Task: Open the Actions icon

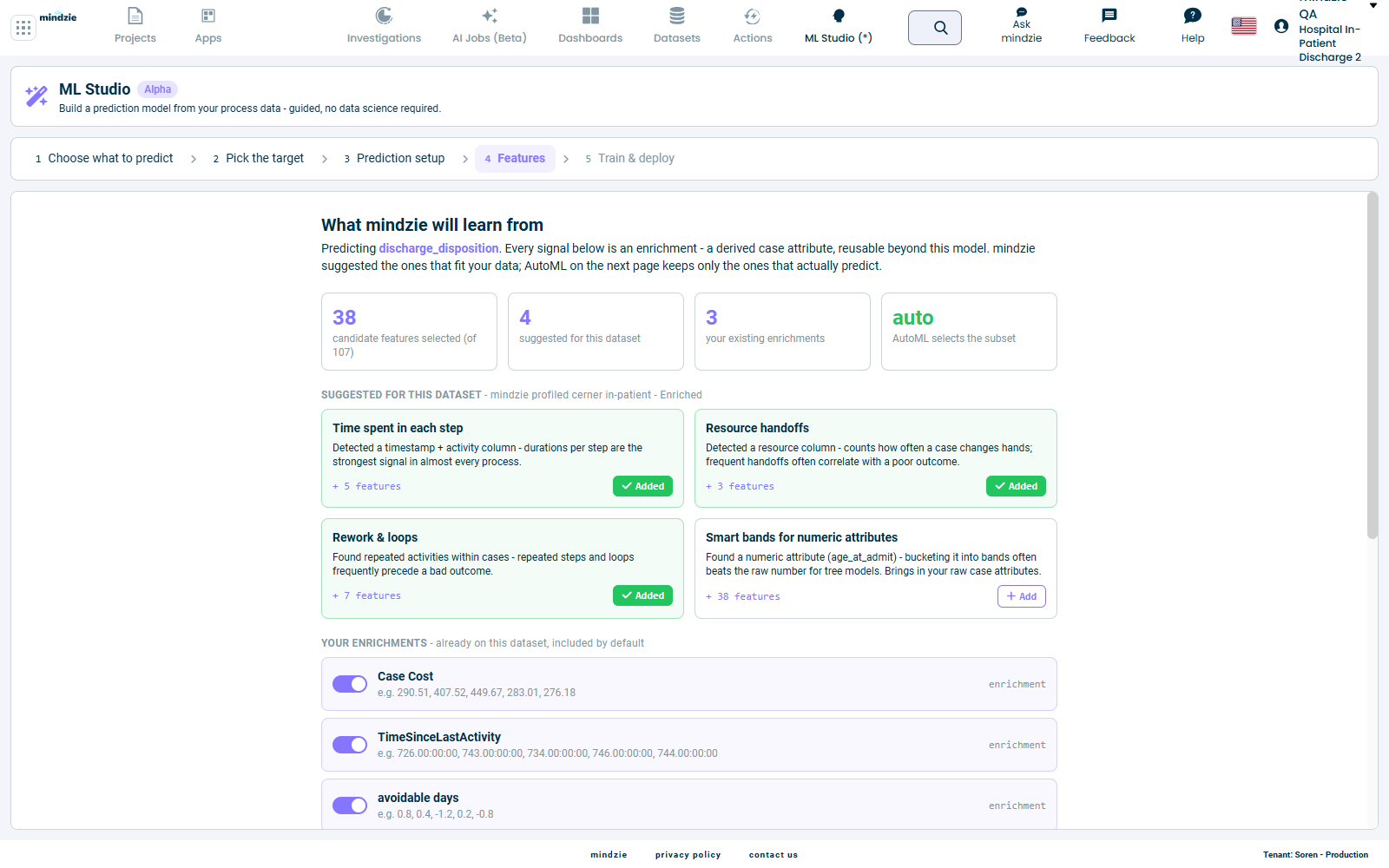Action: point(753,16)
